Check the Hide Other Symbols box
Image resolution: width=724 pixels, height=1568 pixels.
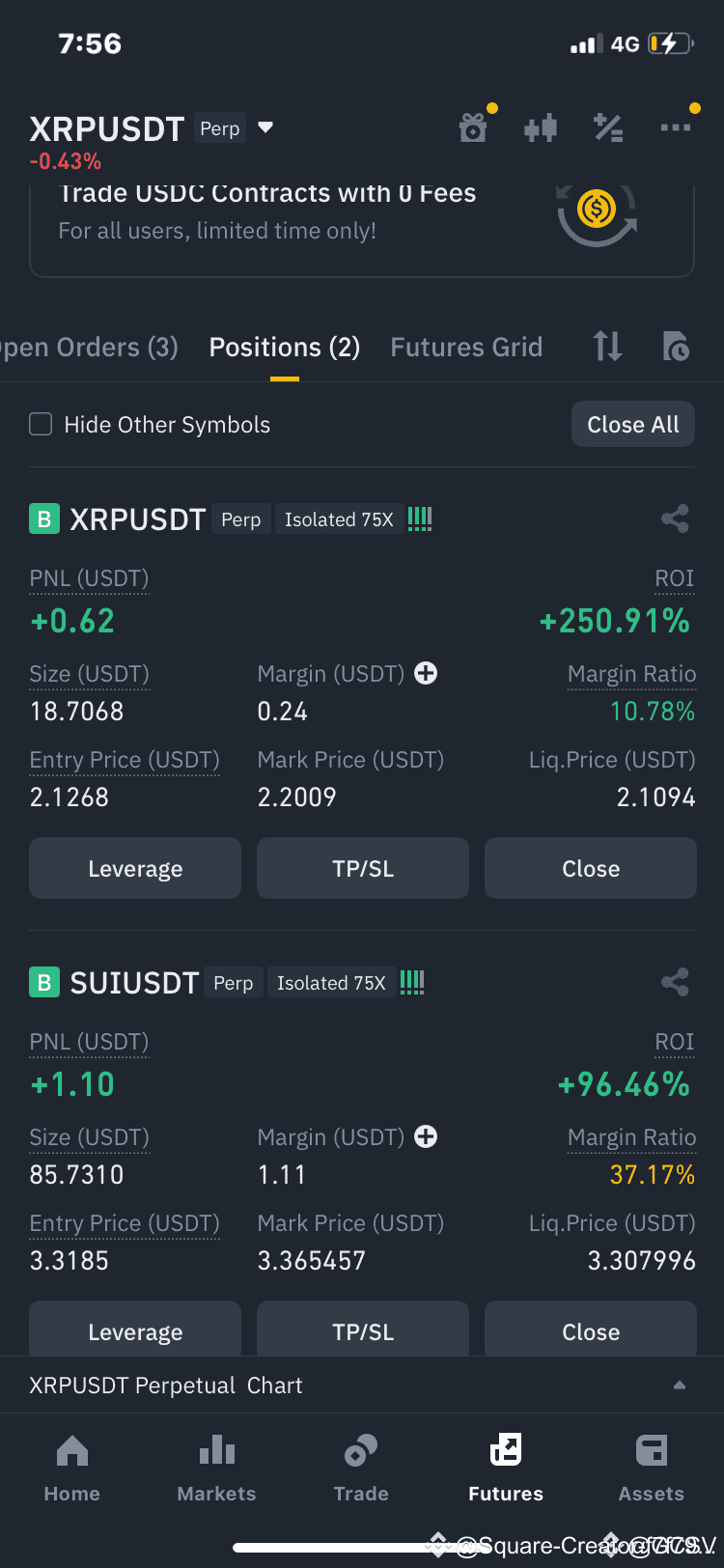coord(41,424)
